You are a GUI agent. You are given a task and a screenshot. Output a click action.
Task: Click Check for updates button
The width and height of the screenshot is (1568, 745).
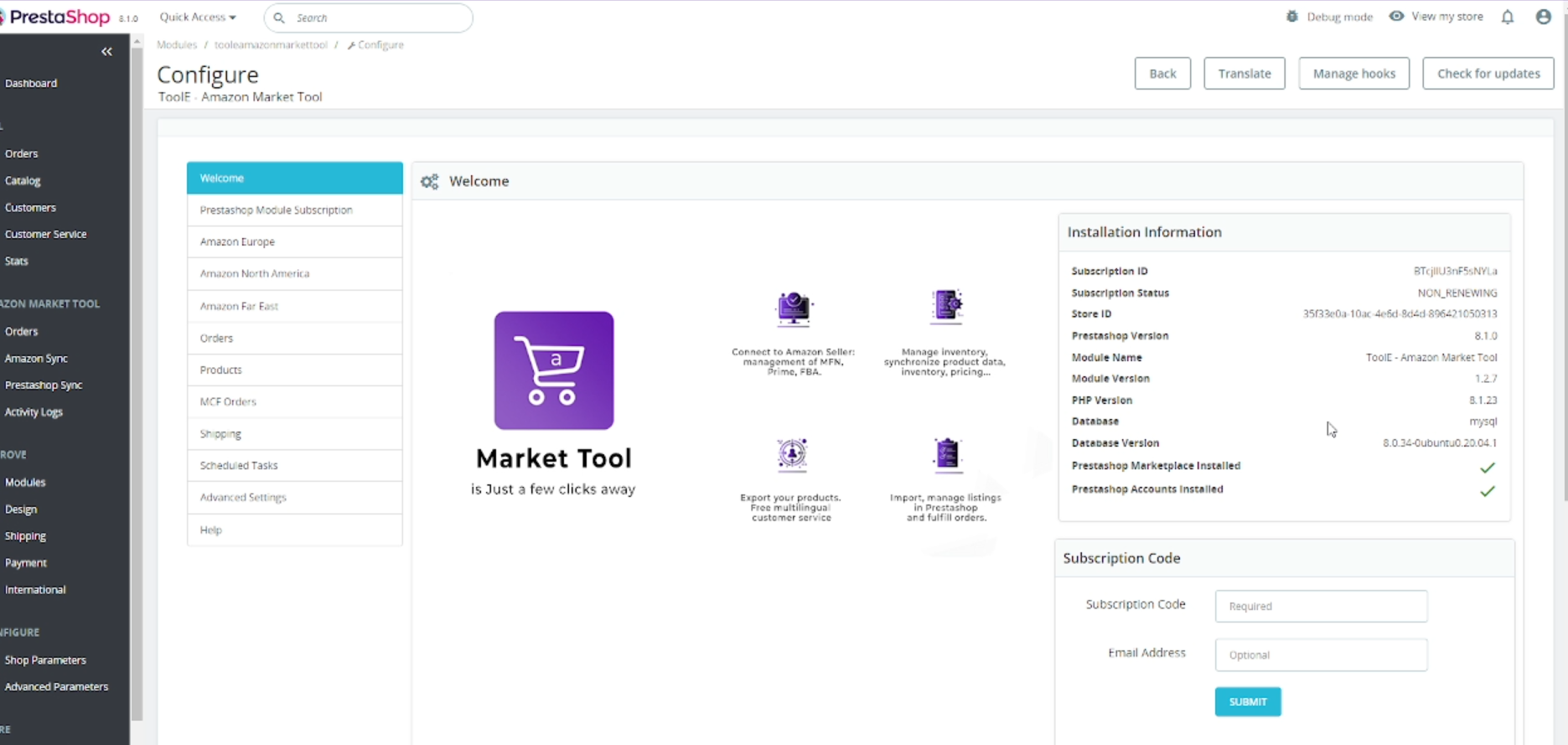click(x=1488, y=74)
